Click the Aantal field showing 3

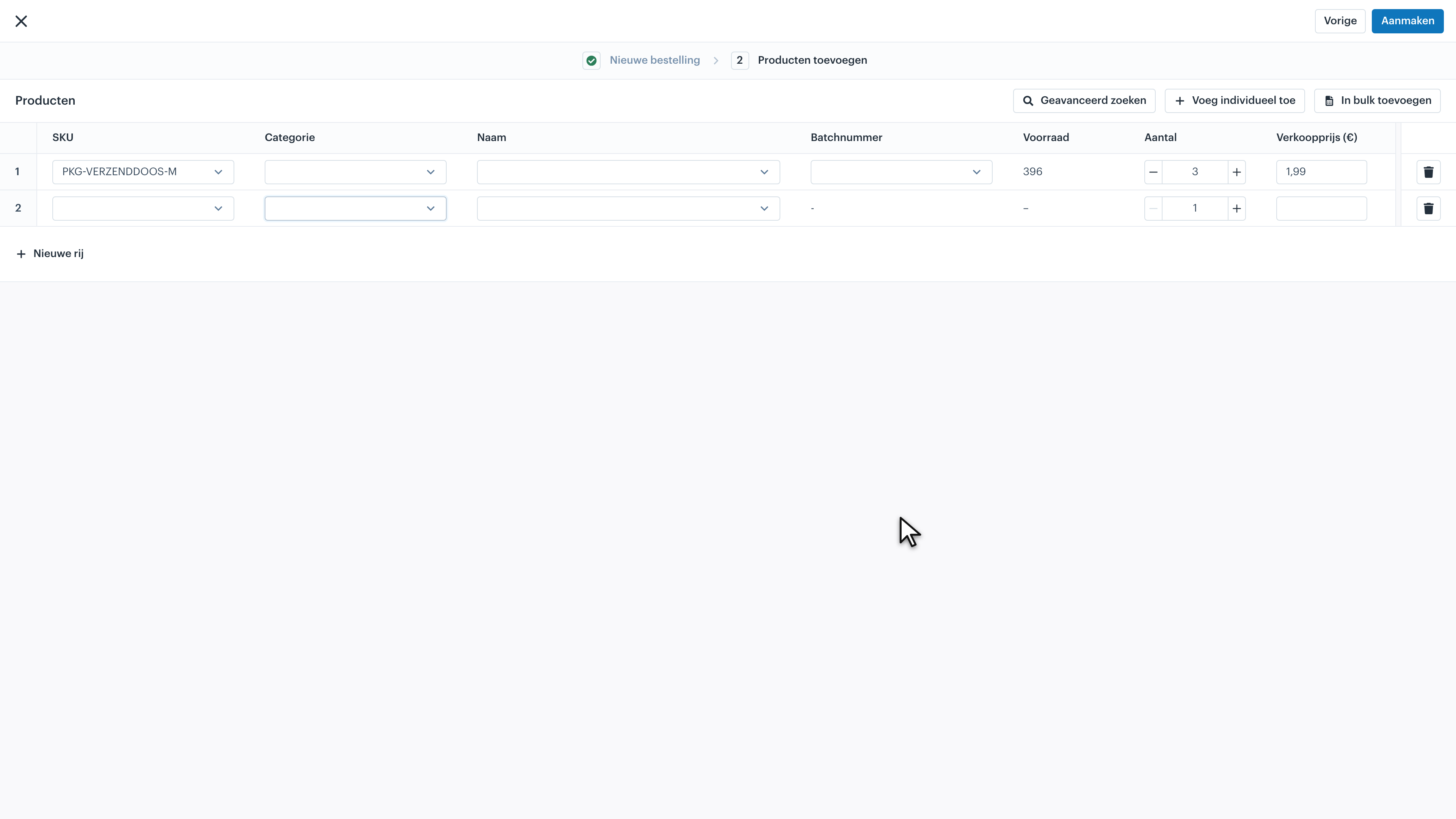pos(1195,172)
